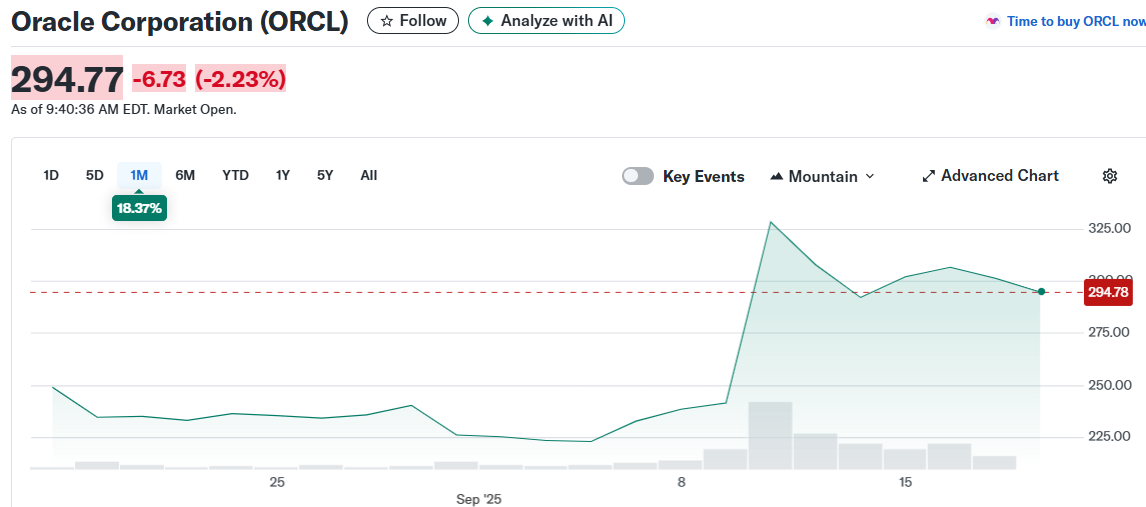
Task: Click the 250.00 y-axis label
Action: (x=1109, y=385)
